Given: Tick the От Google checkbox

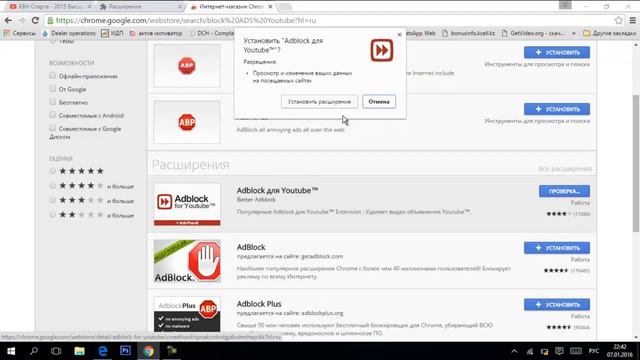Looking at the screenshot, I should pyautogui.click(x=52, y=89).
